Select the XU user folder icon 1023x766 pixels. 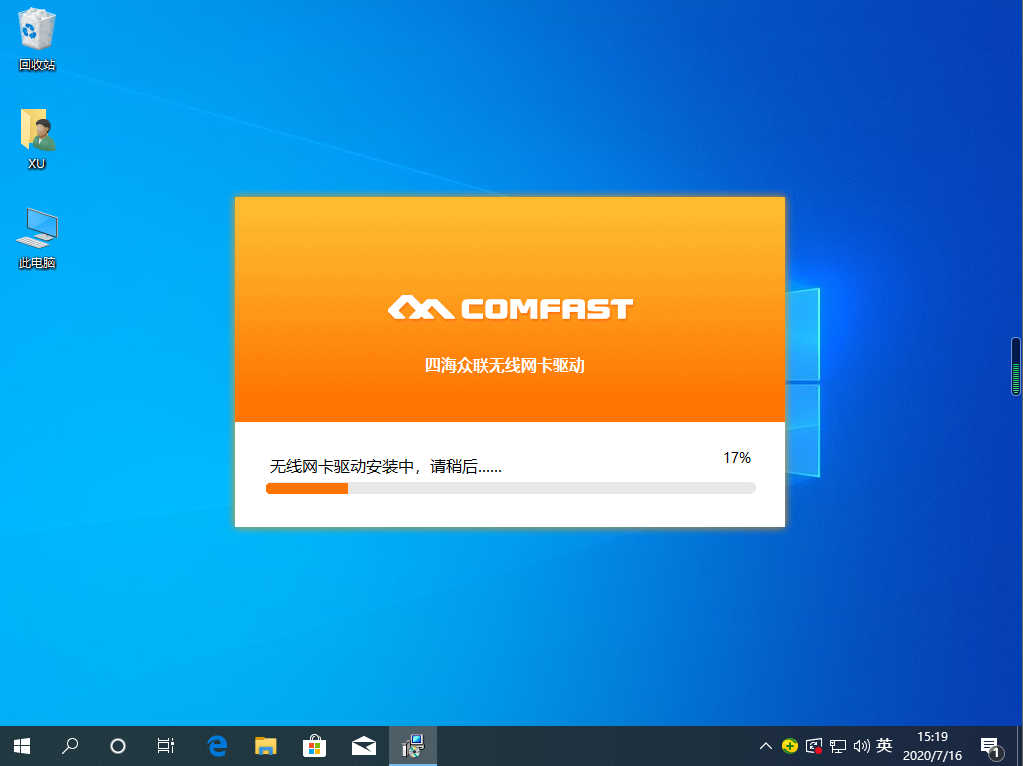[x=37, y=139]
